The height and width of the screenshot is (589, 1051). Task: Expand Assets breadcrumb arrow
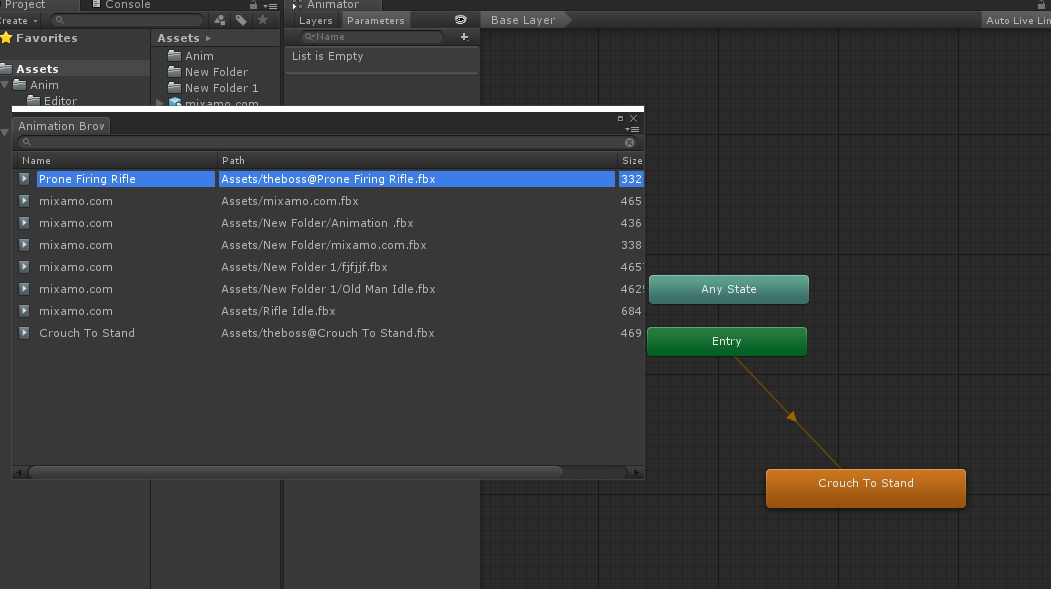point(208,38)
